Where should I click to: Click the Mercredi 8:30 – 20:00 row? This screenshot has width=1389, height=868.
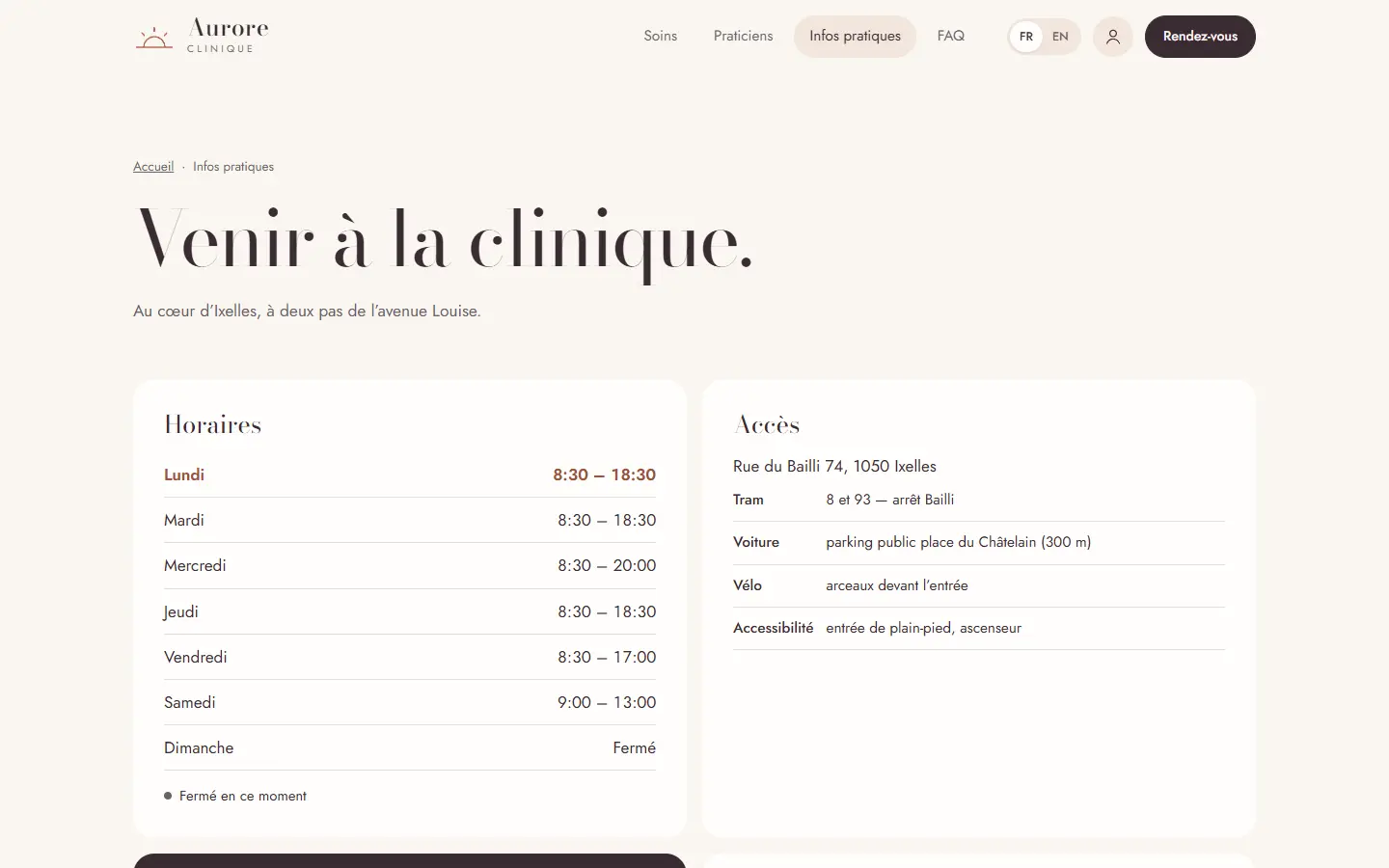410,566
